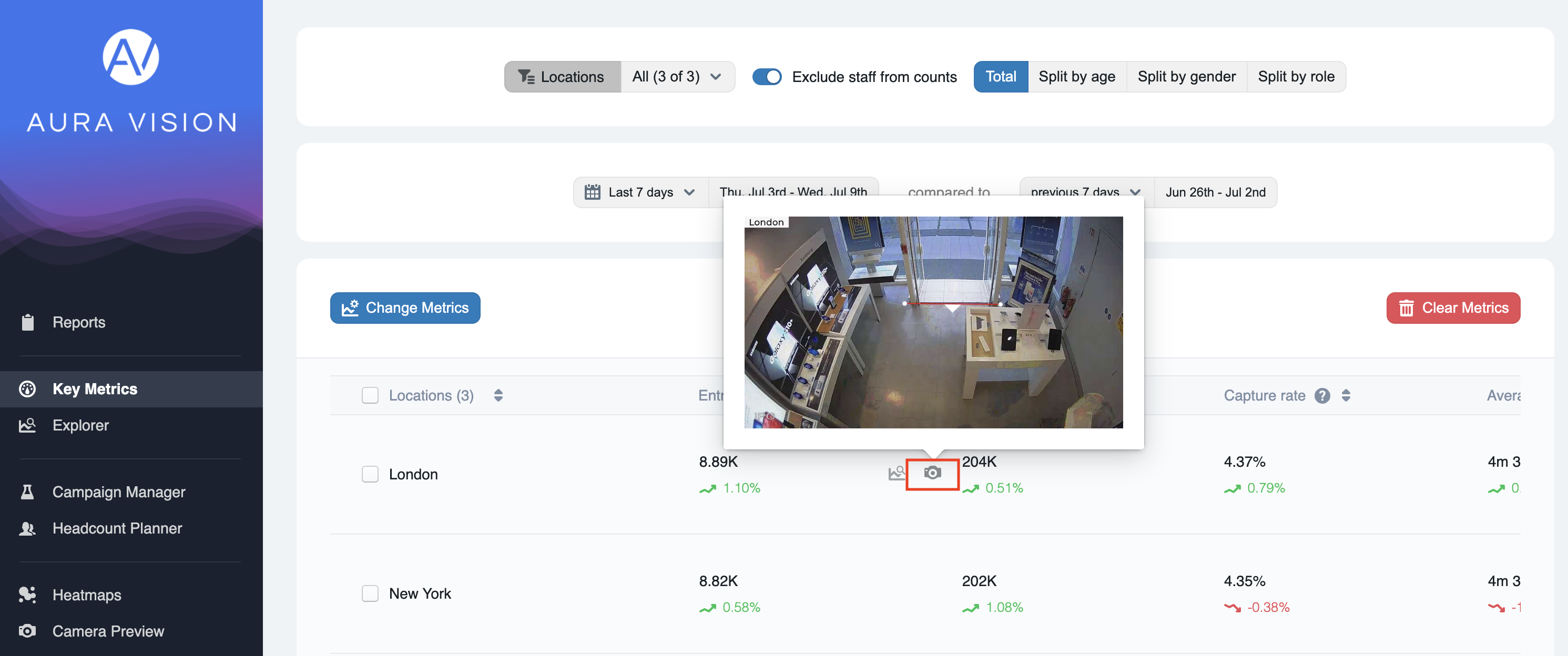Check the London row checkbox

[370, 474]
